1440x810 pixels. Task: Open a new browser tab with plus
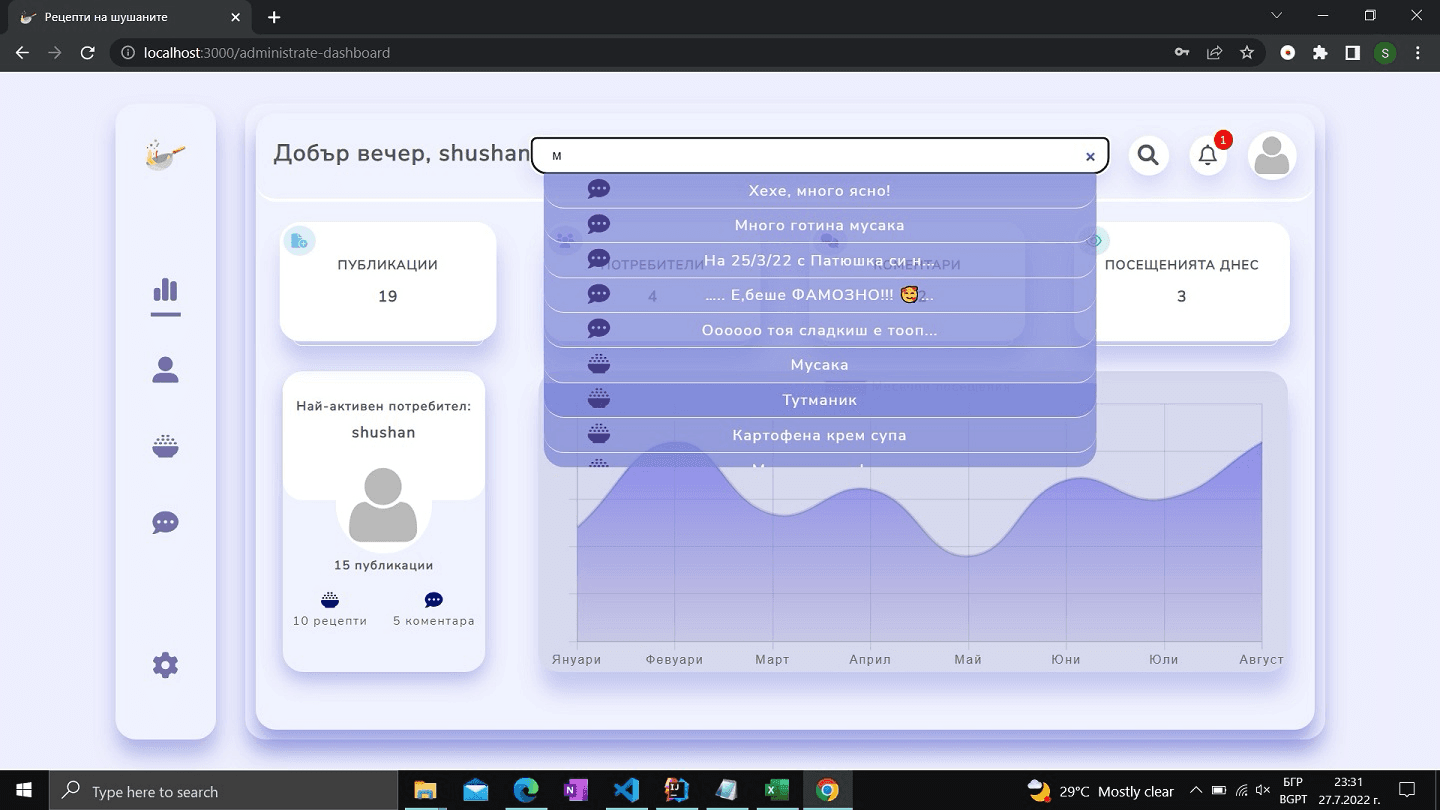click(274, 17)
